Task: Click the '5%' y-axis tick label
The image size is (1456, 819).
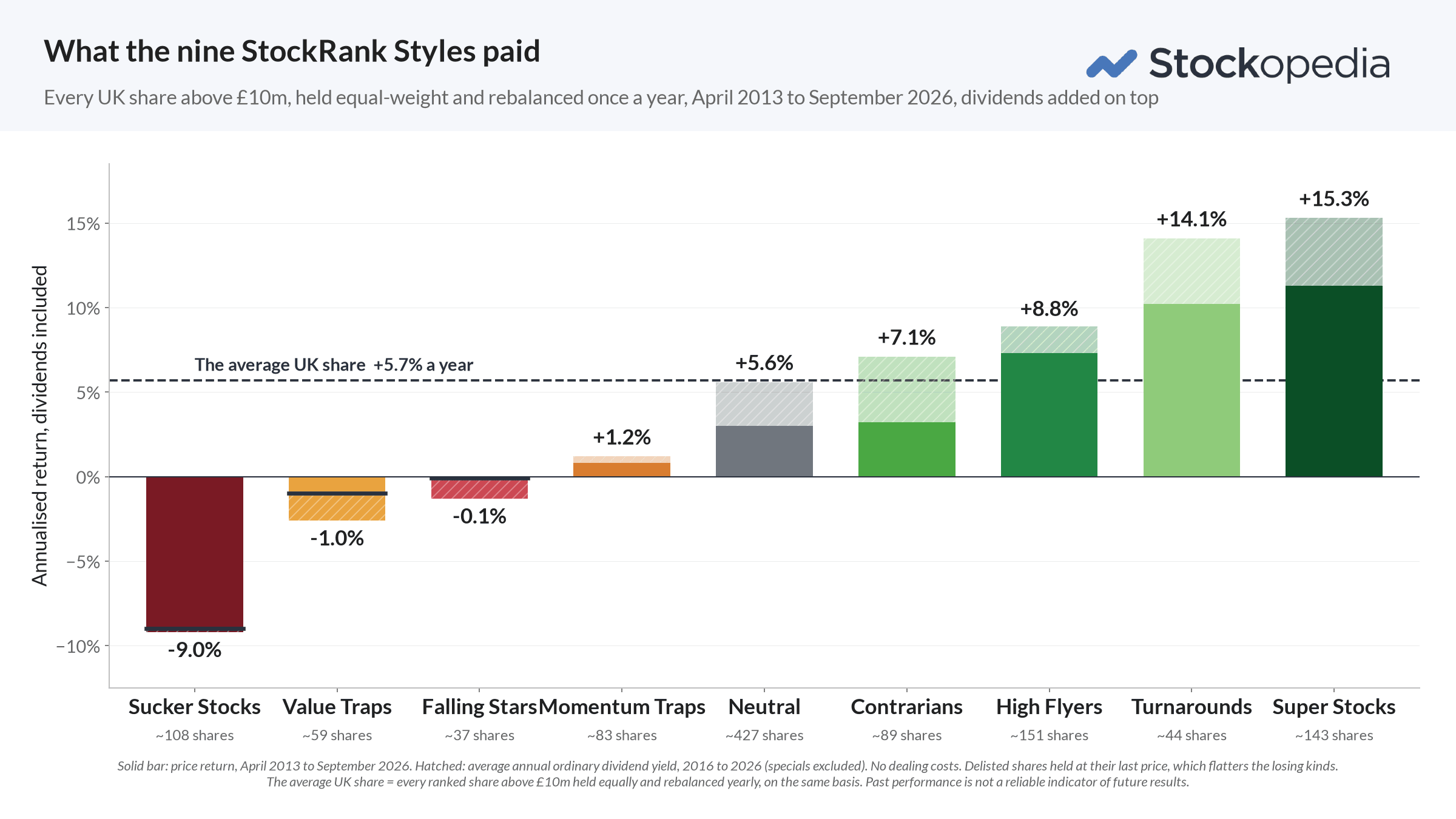Action: click(x=88, y=393)
